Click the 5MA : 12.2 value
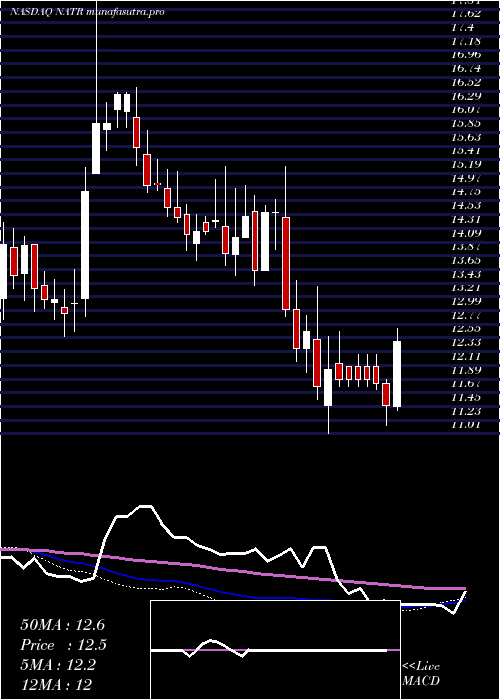The height and width of the screenshot is (700, 500). 58,665
